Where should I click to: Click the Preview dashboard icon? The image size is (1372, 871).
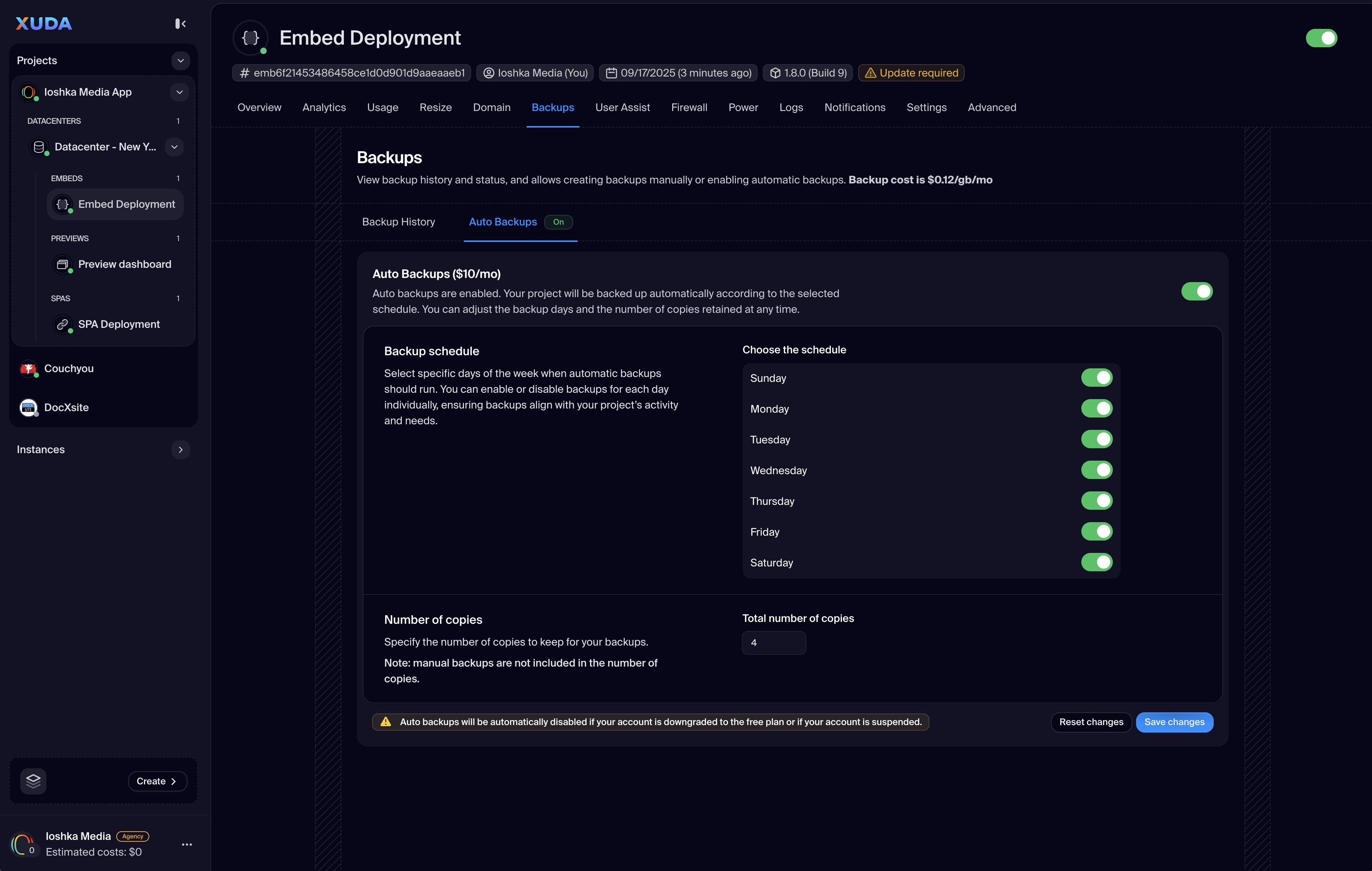62,264
